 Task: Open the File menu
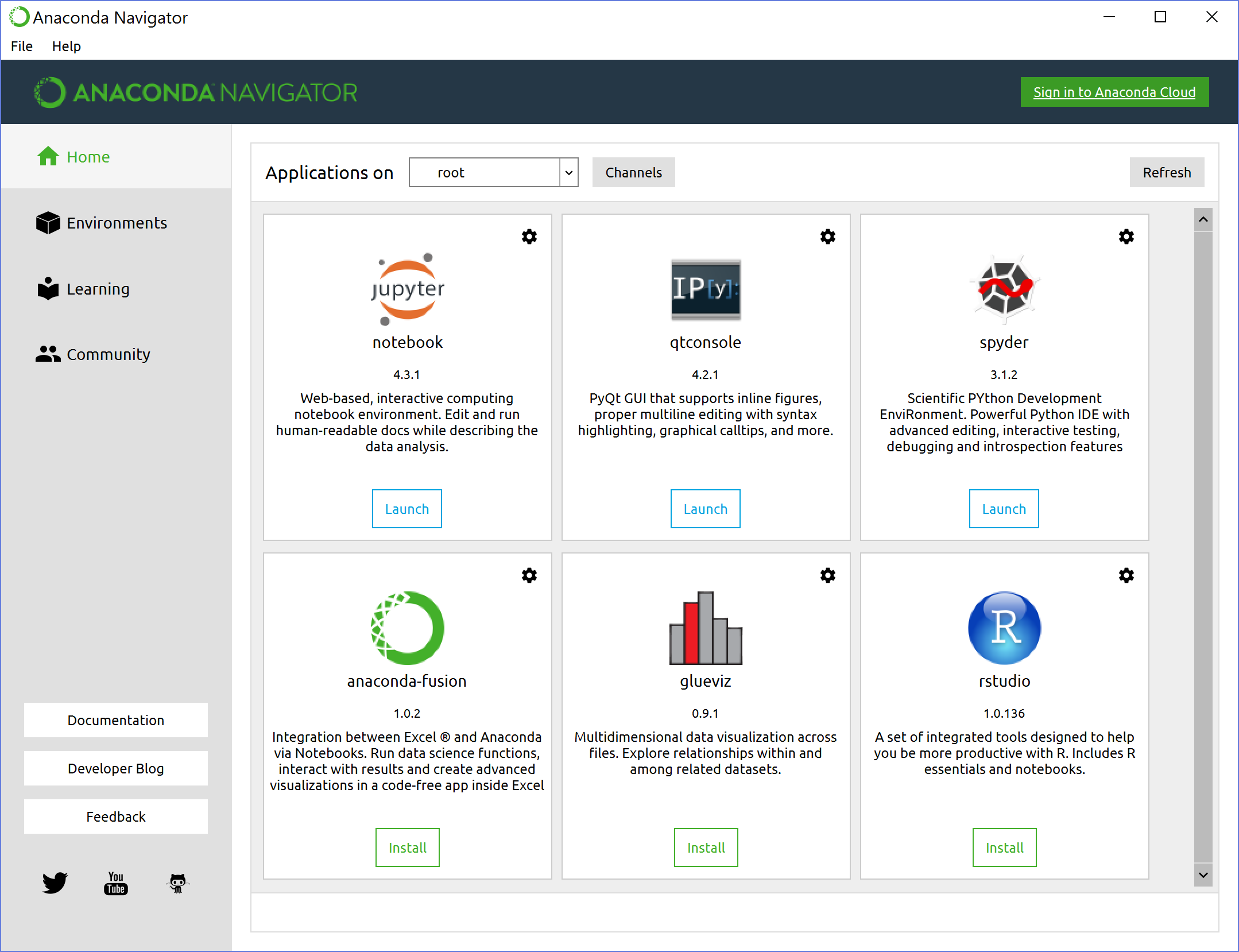[x=22, y=46]
